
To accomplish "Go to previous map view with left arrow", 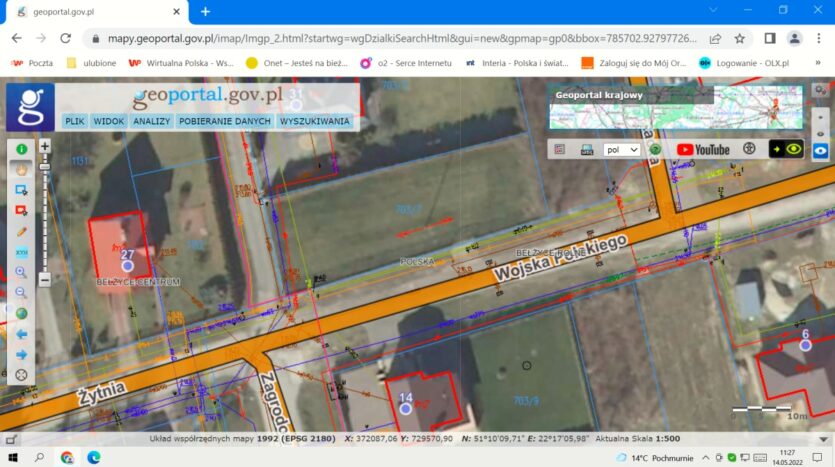I will pyautogui.click(x=21, y=334).
